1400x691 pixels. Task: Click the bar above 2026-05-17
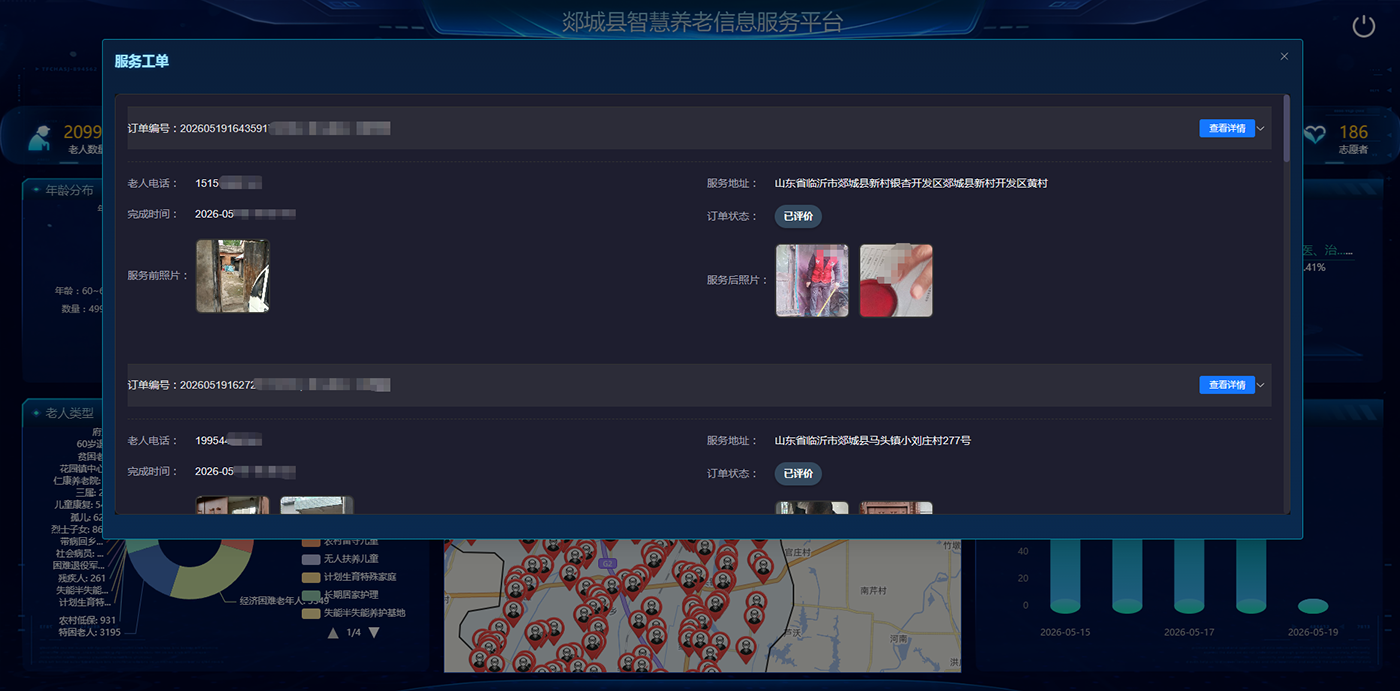click(x=1189, y=575)
